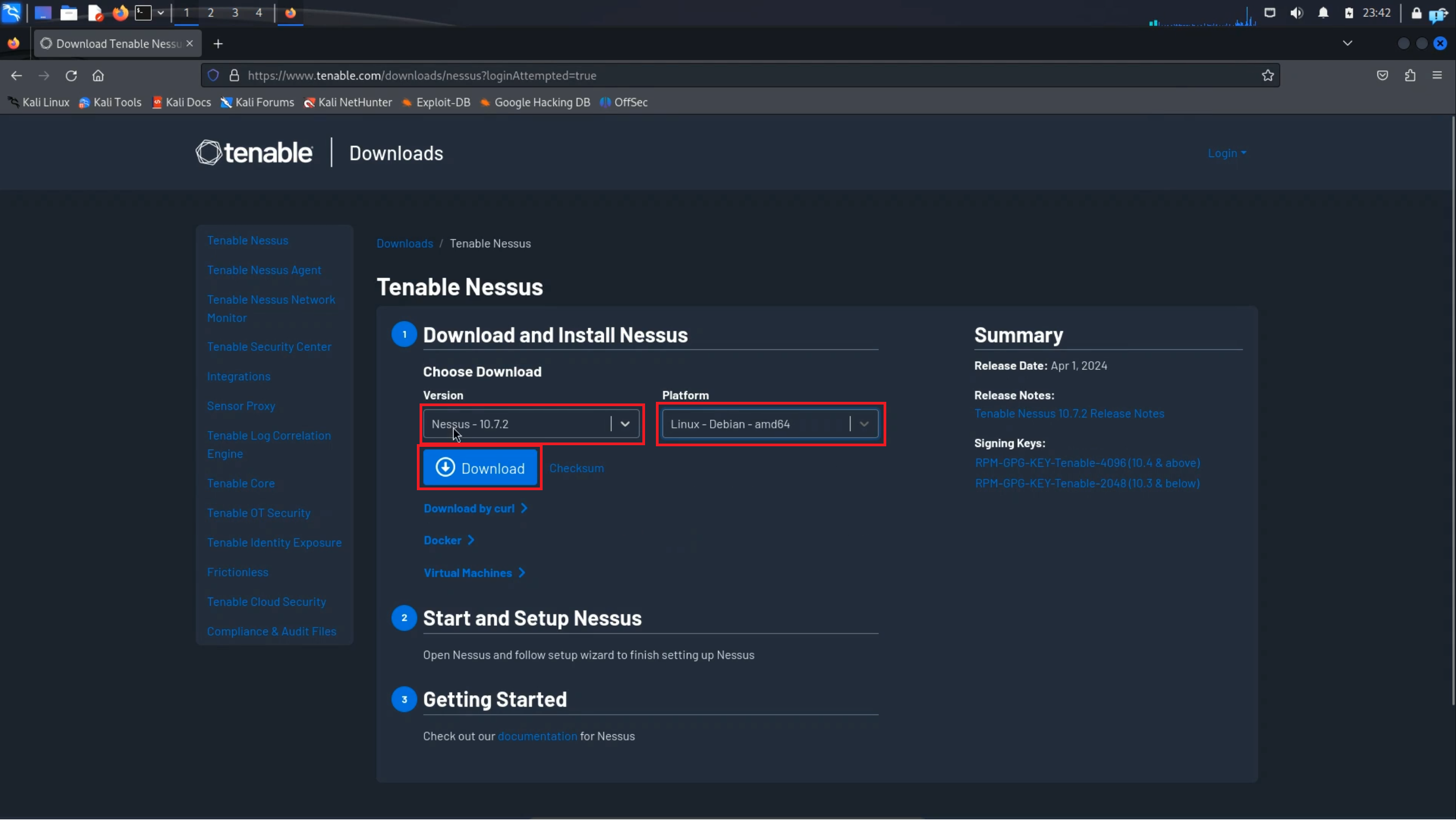Open a new browser tab
1456x821 pixels.
(218, 43)
